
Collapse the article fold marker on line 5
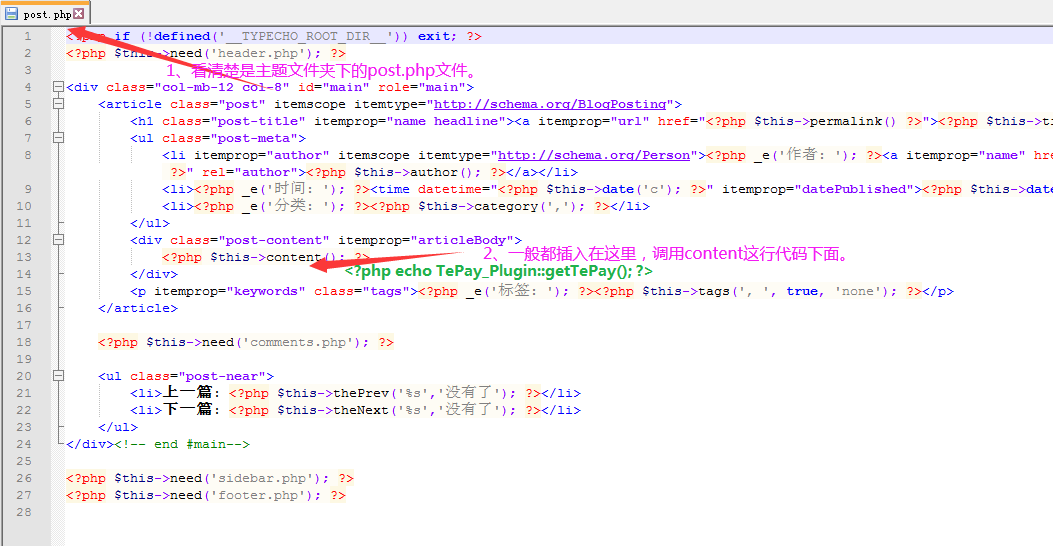58,104
